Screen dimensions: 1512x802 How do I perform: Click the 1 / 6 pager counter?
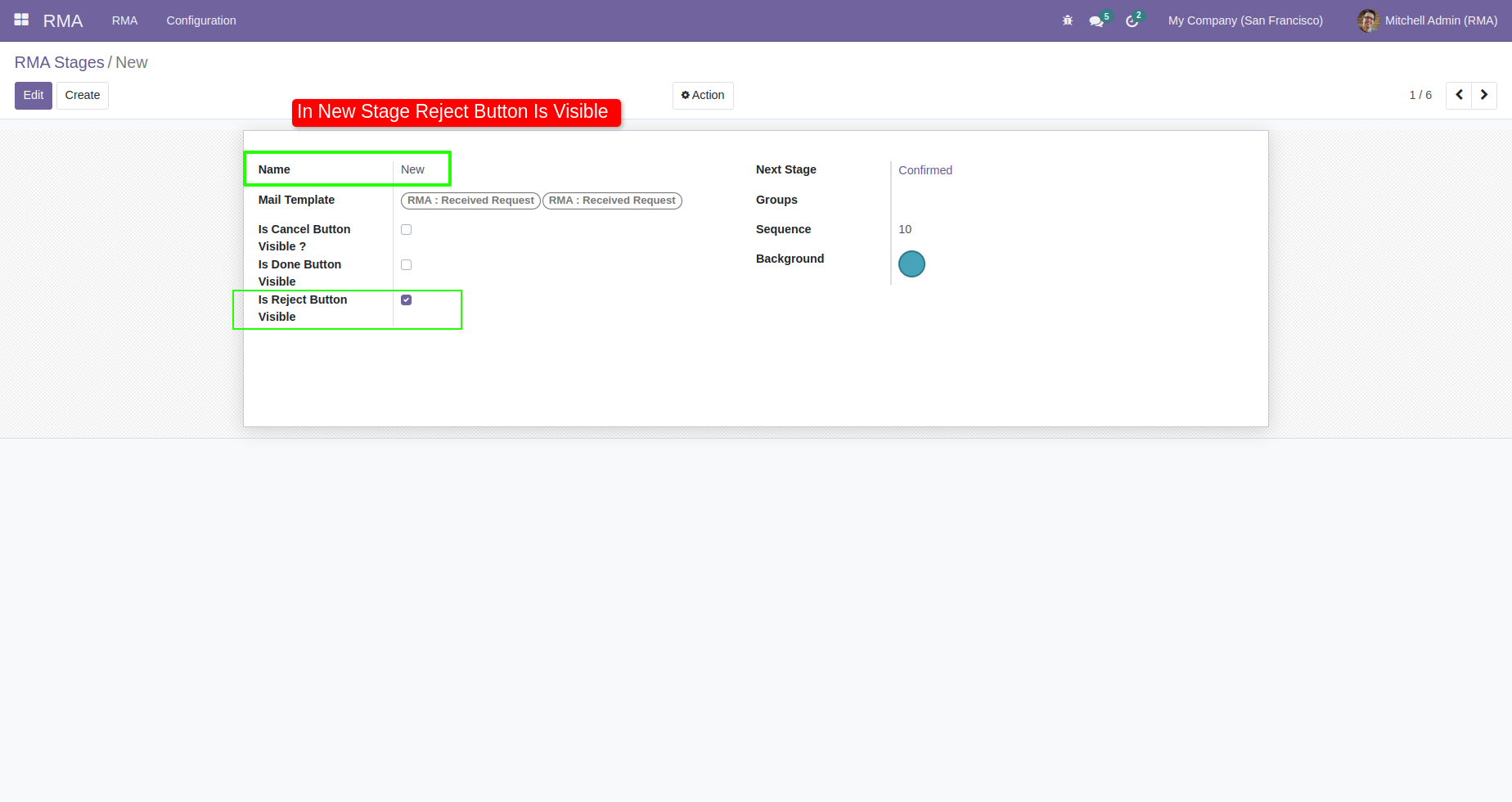click(x=1420, y=95)
